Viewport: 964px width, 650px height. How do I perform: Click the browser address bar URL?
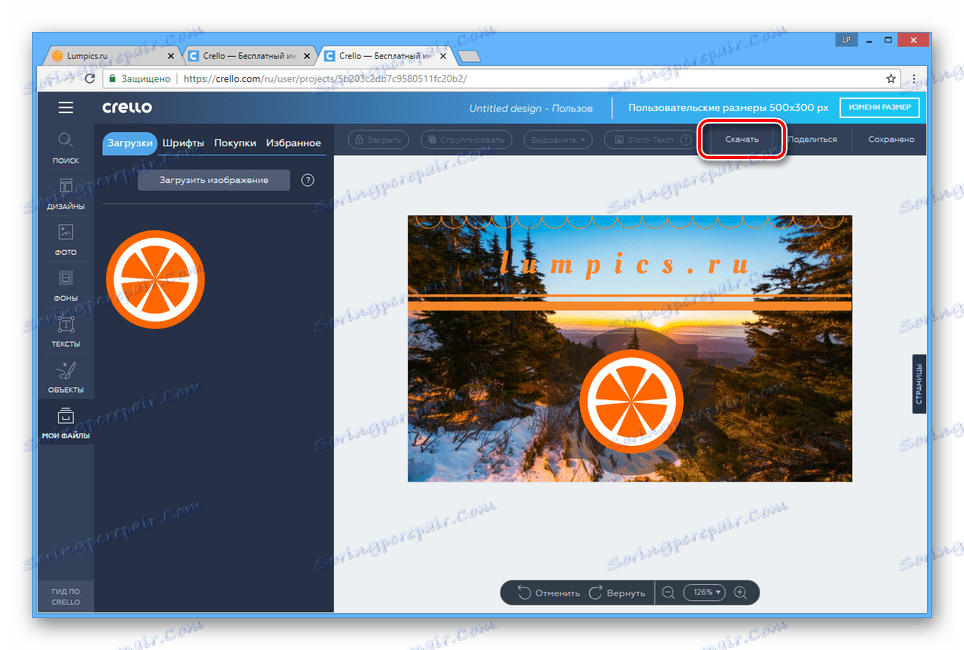click(x=325, y=79)
